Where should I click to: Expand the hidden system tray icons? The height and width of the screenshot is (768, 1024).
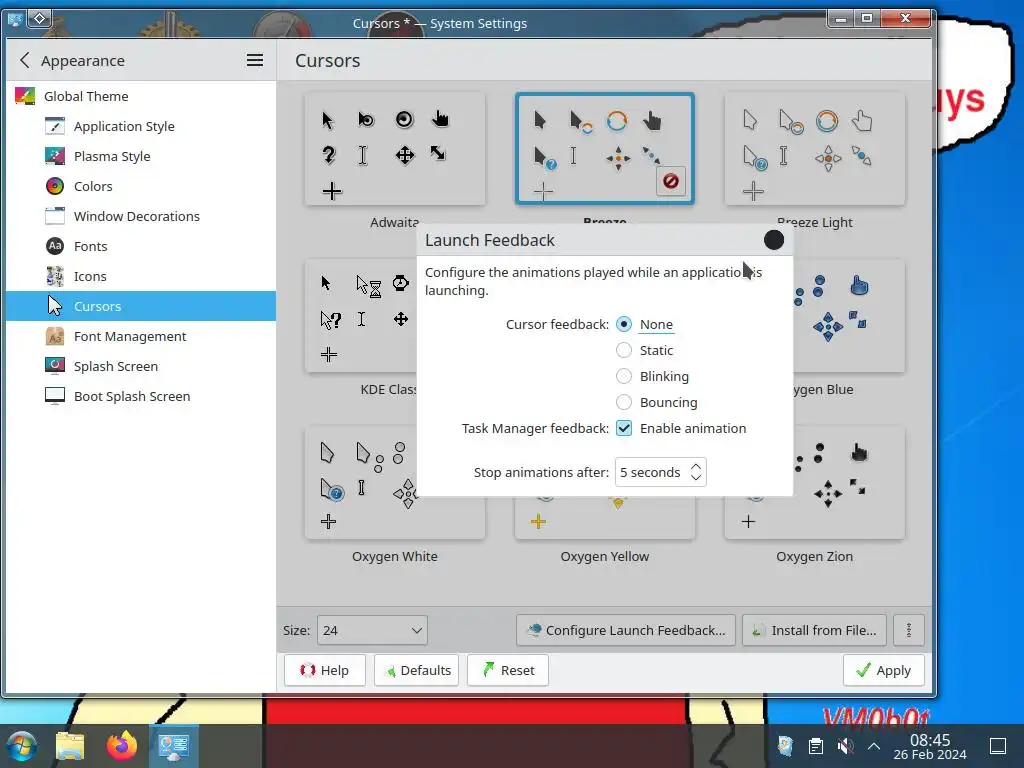click(874, 746)
